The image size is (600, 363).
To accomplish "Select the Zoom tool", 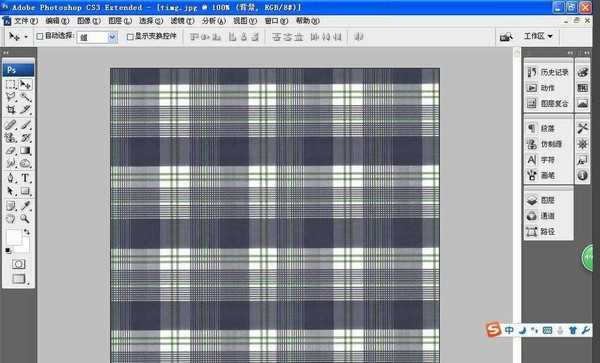I will (x=26, y=219).
